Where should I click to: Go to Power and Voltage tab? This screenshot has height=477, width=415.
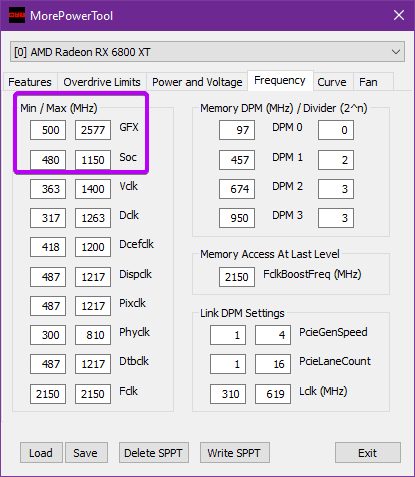[197, 82]
